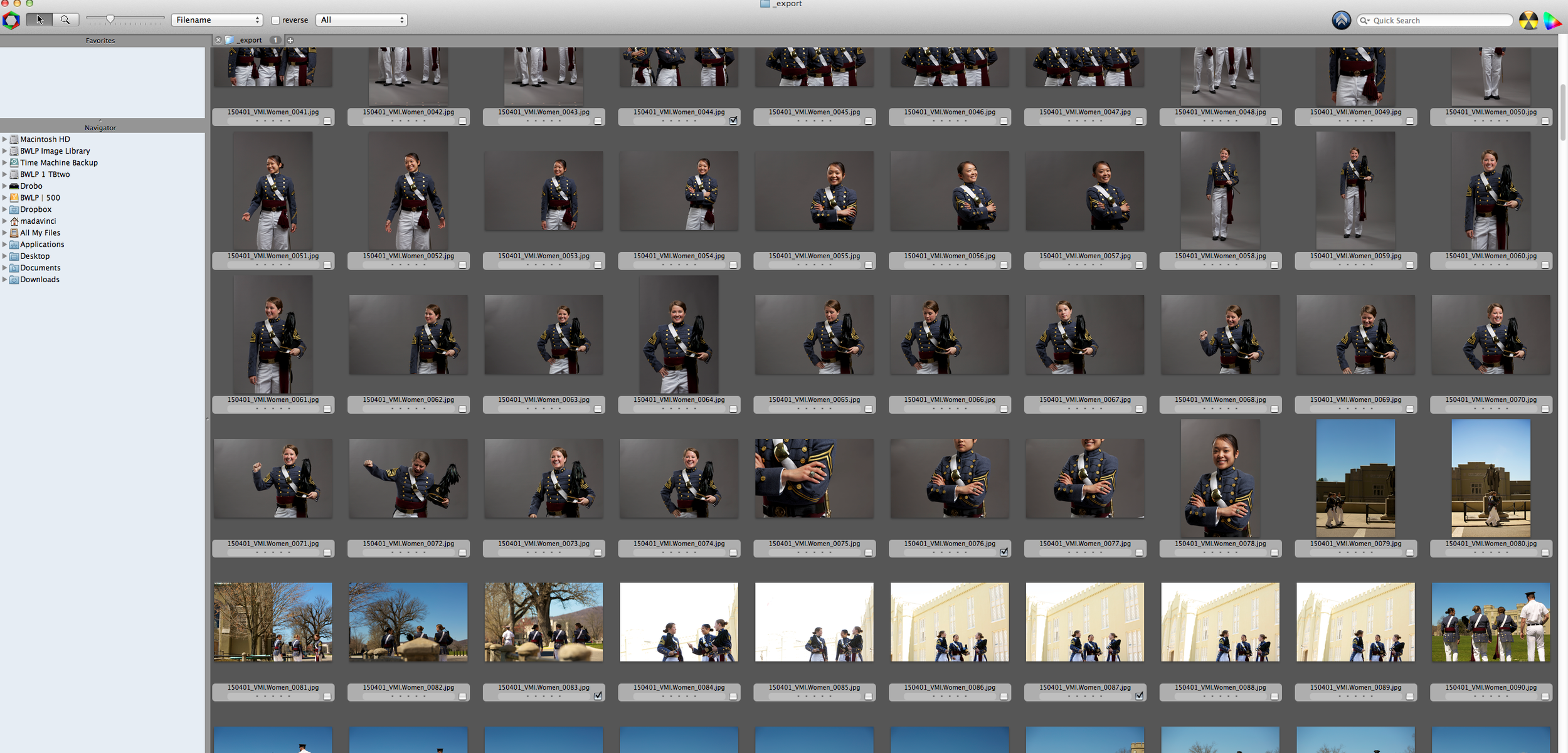Expand the Downloads folder node
Image resolution: width=1568 pixels, height=753 pixels.
coord(4,280)
